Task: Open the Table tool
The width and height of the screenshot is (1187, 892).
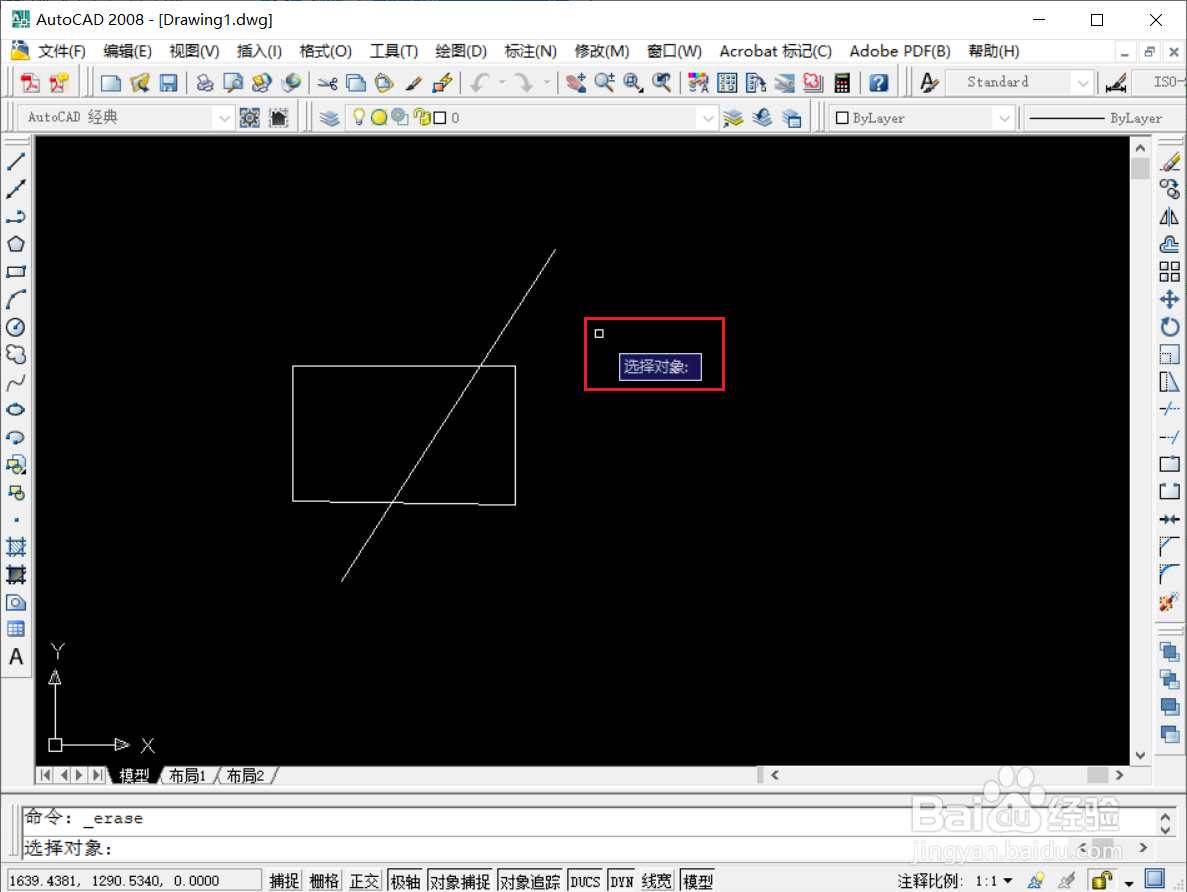Action: click(x=16, y=629)
